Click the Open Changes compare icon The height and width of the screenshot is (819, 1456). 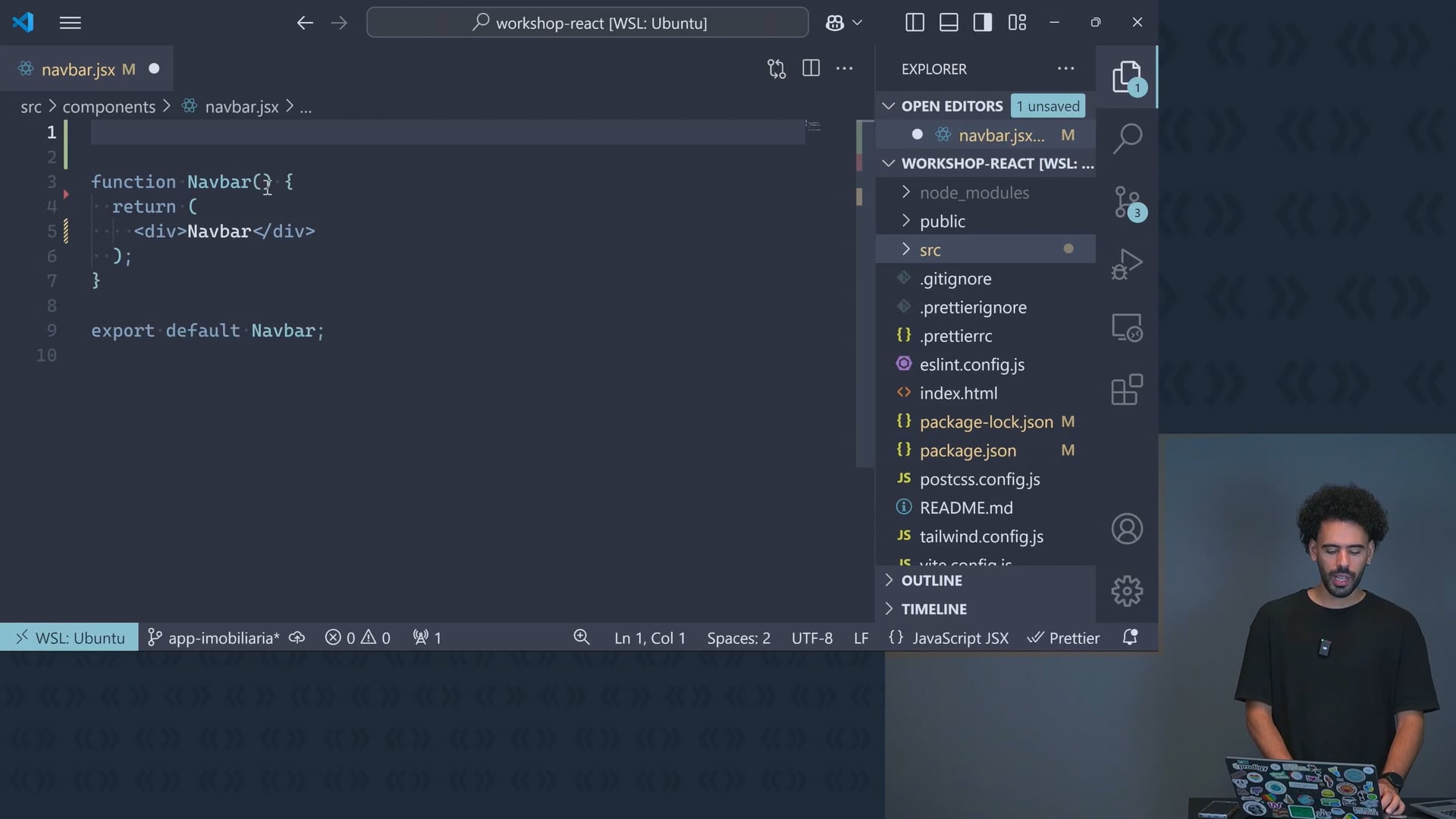(776, 69)
